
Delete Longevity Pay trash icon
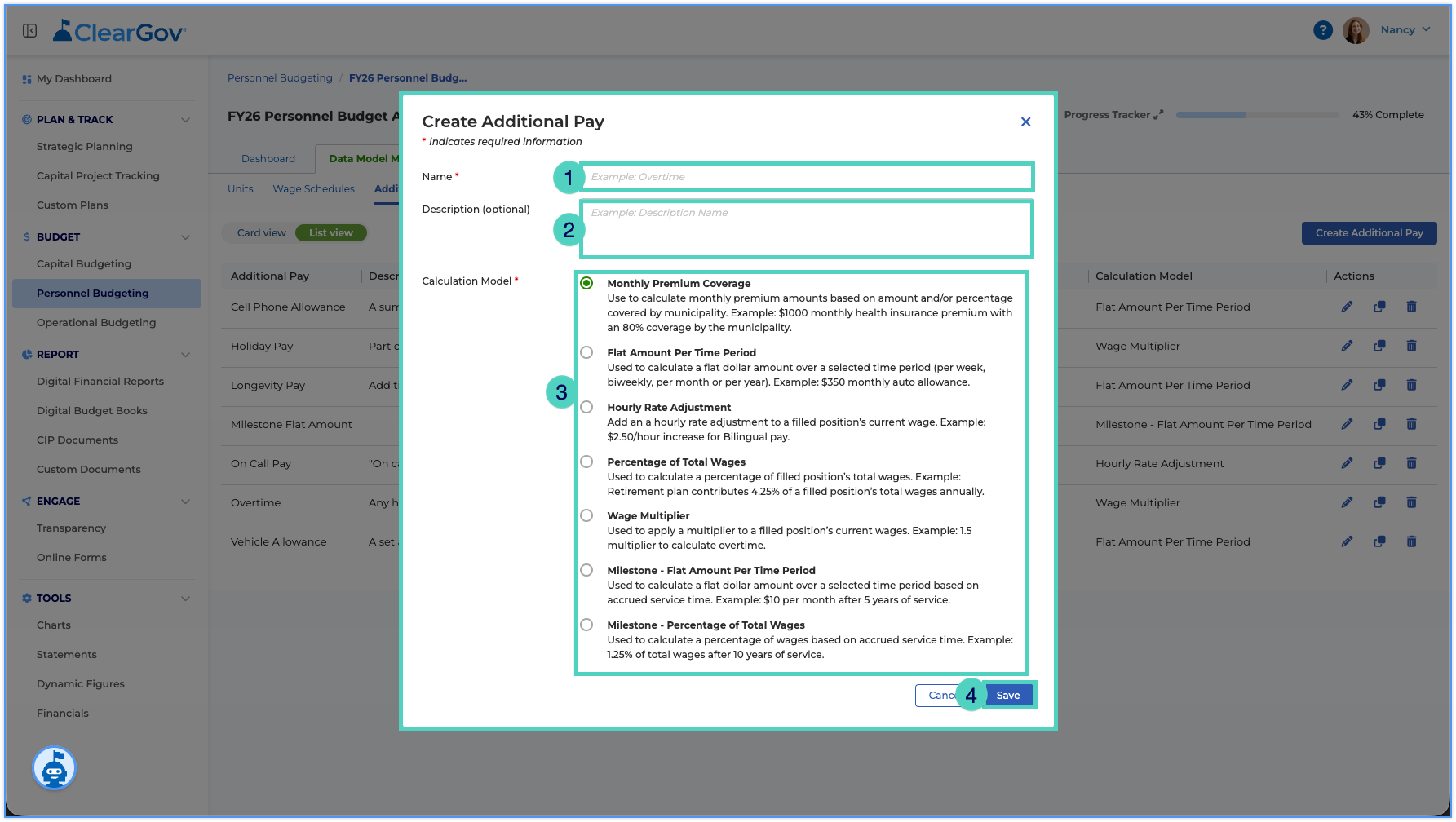(x=1411, y=385)
